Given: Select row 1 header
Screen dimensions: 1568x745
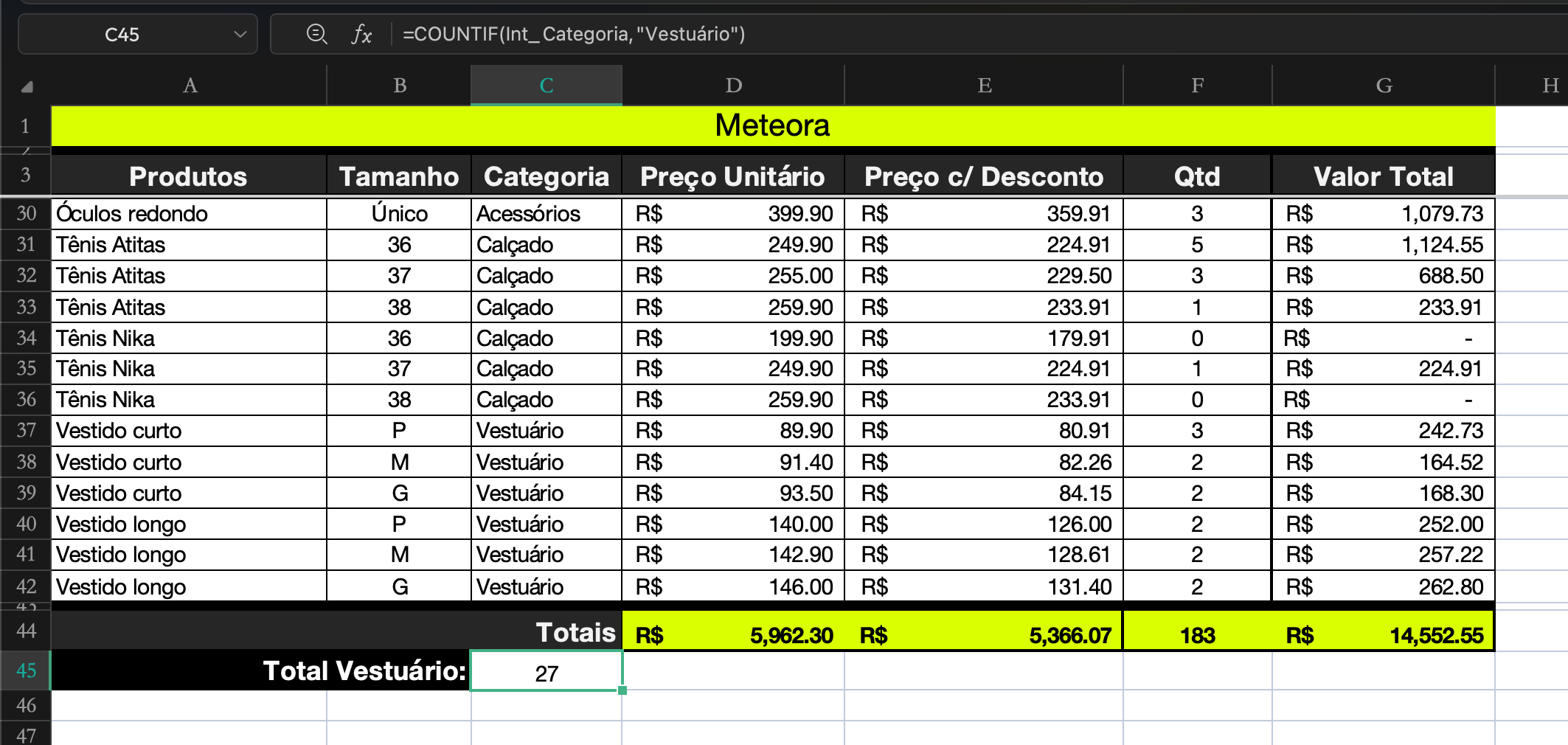Looking at the screenshot, I should coord(26,126).
